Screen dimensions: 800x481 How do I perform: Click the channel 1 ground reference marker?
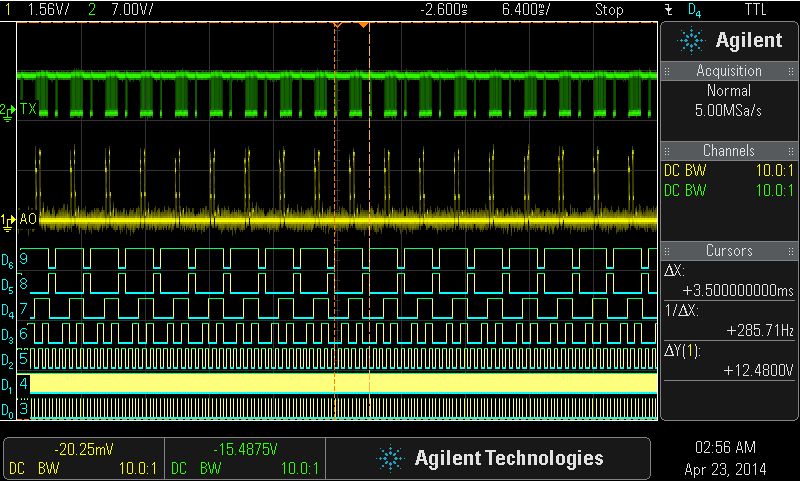(x=8, y=222)
